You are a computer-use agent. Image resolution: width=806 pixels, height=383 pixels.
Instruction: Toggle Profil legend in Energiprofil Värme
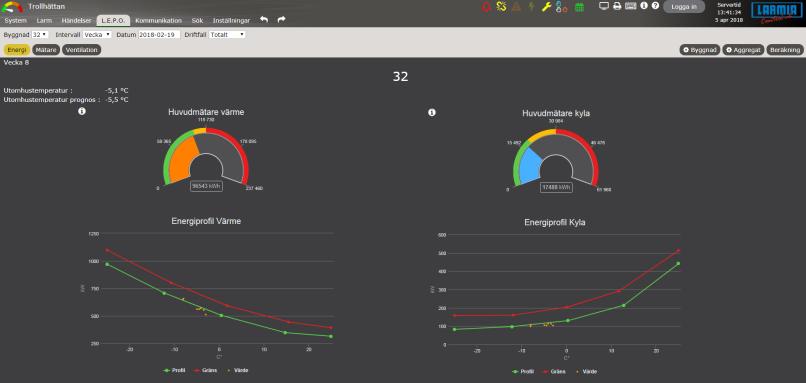pos(174,370)
